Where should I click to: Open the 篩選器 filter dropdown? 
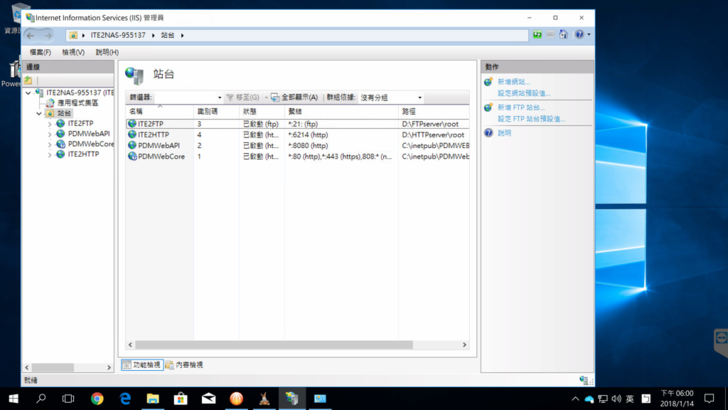(x=190, y=98)
